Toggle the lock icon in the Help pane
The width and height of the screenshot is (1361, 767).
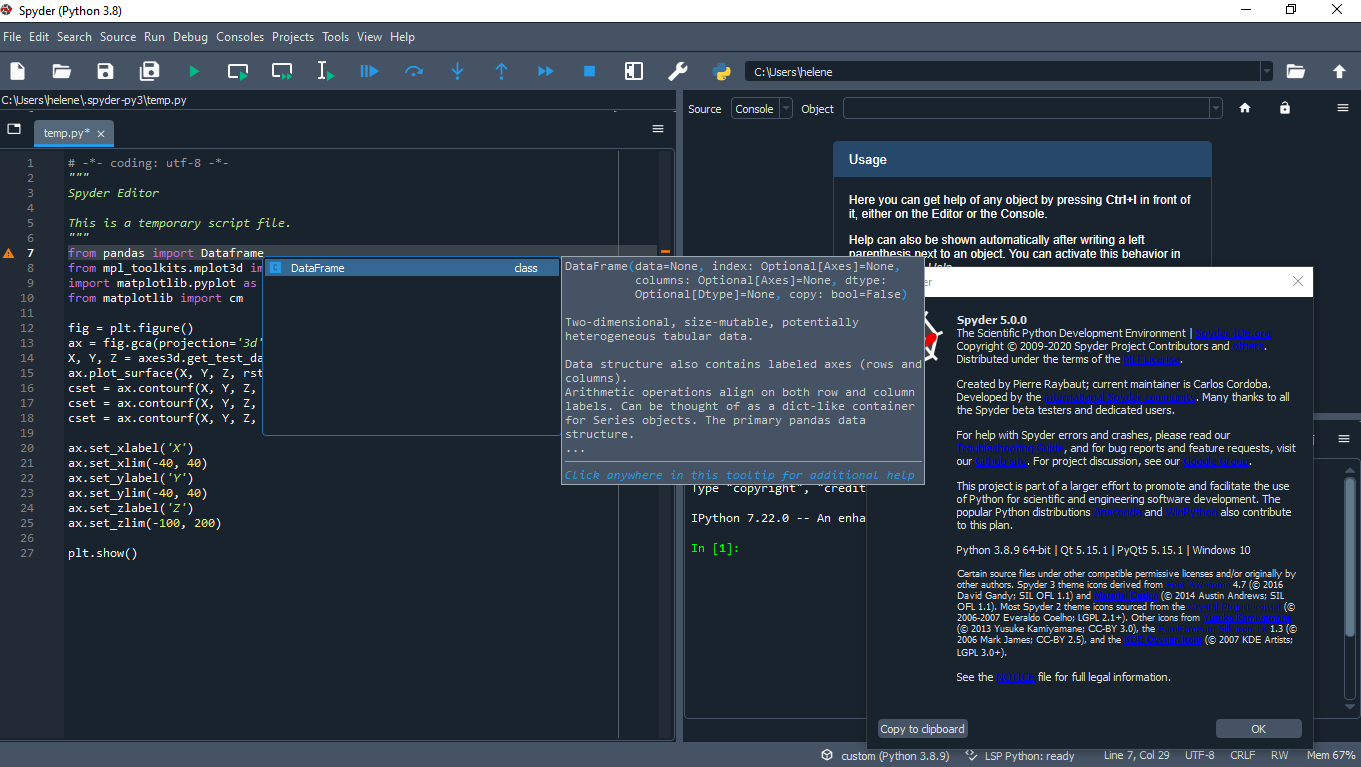pyautogui.click(x=1284, y=107)
